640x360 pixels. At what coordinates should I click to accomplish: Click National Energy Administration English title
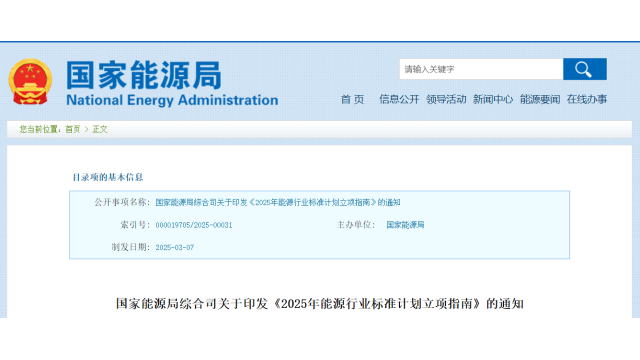pyautogui.click(x=172, y=100)
